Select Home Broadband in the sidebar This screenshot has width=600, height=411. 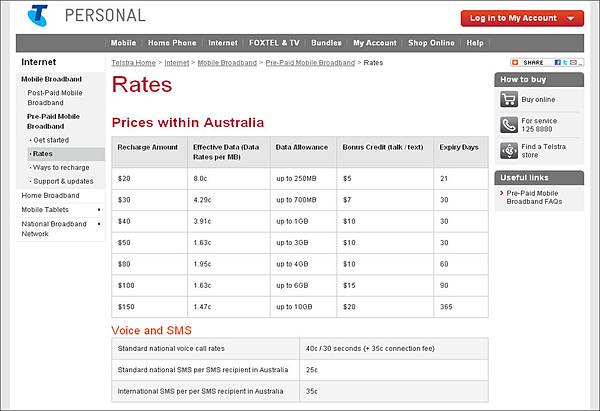51,196
